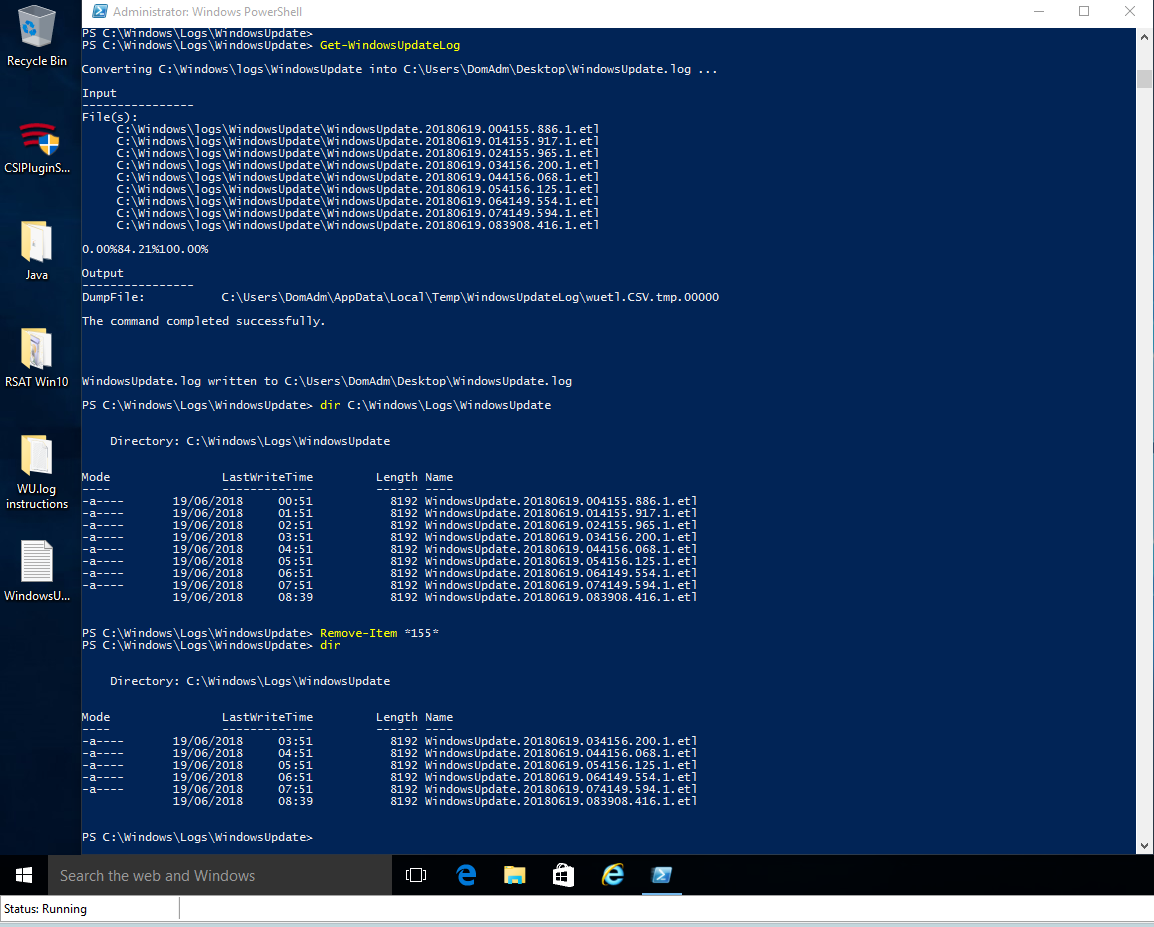Open the Windows Store taskbar icon

point(563,875)
